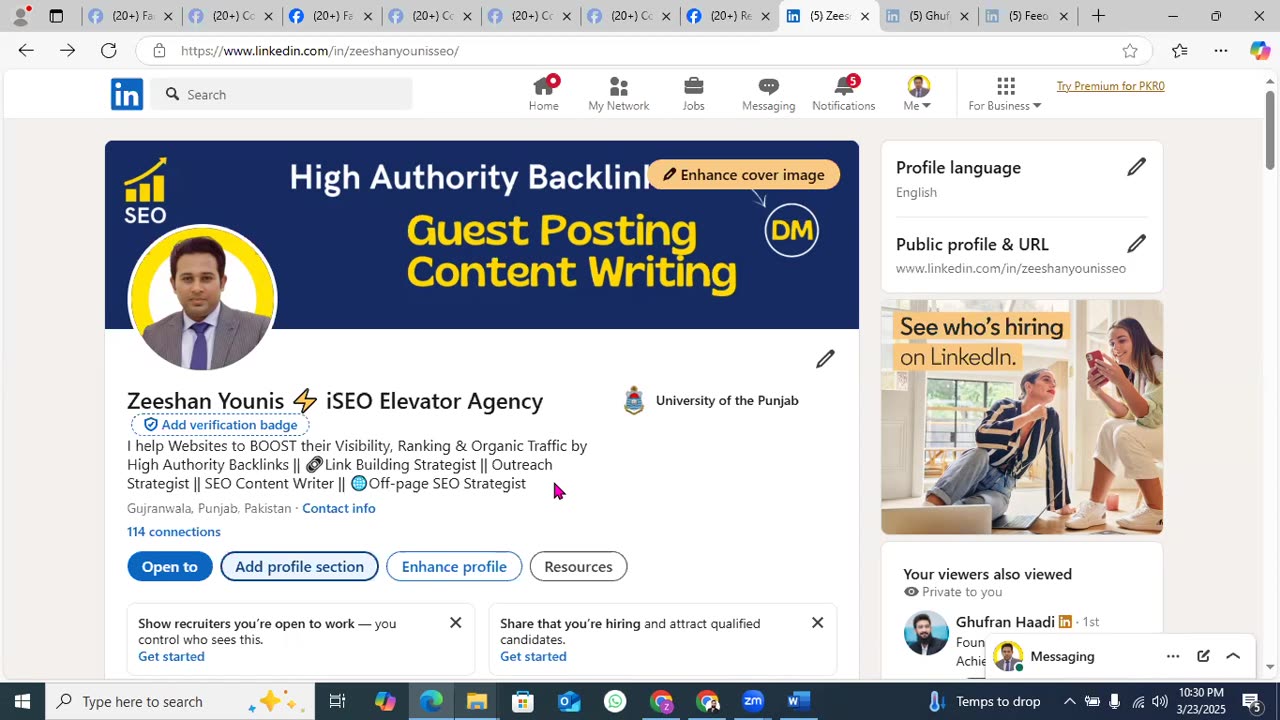Image resolution: width=1280 pixels, height=720 pixels.
Task: Click the Open to button
Action: (x=170, y=566)
